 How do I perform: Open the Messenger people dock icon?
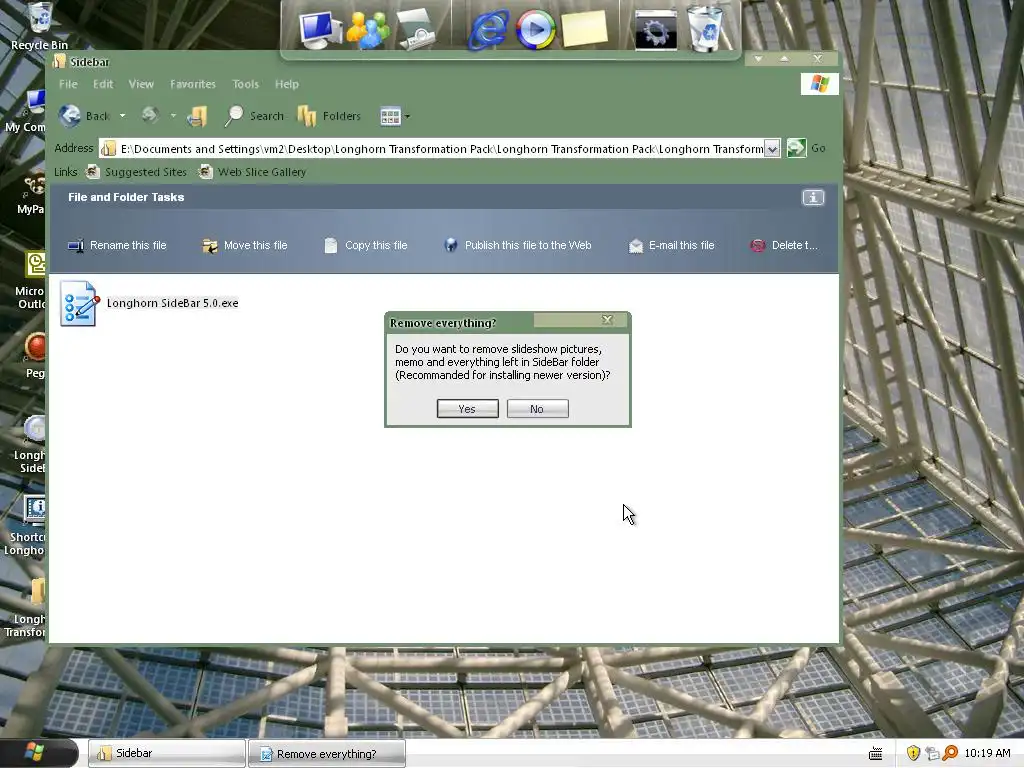pyautogui.click(x=368, y=29)
